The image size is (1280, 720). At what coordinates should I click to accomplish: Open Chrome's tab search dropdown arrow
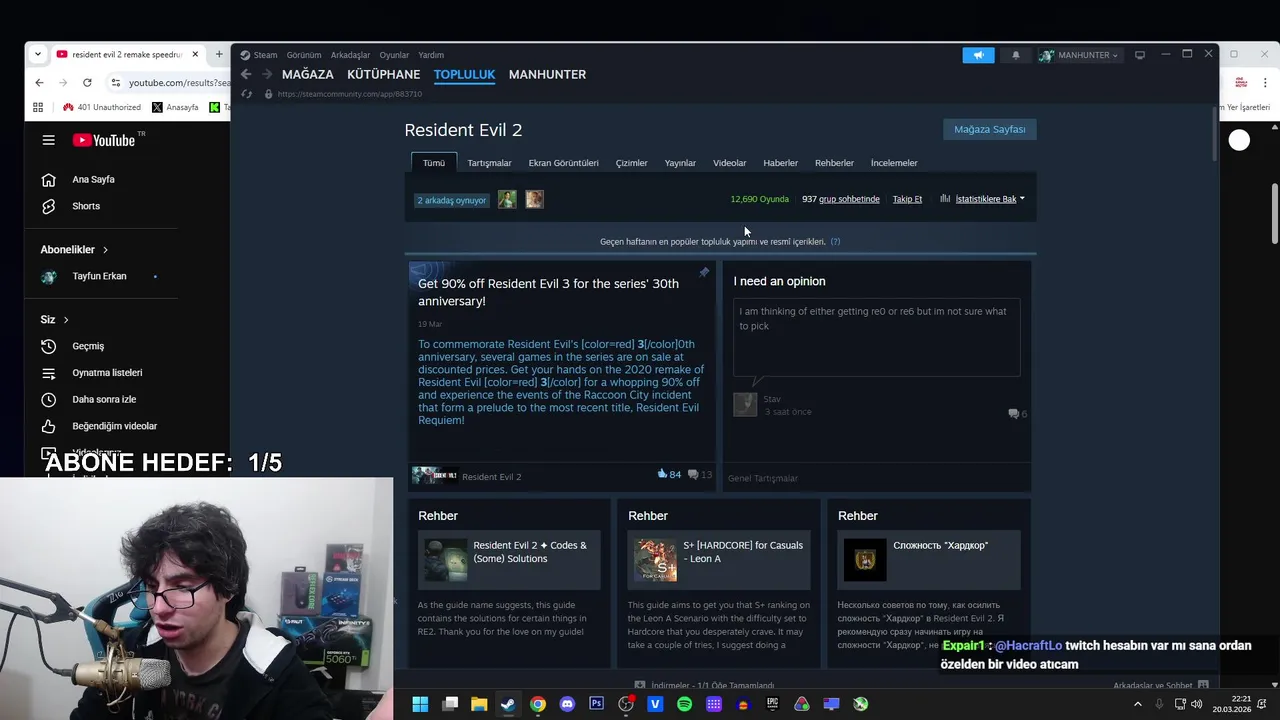pos(37,54)
